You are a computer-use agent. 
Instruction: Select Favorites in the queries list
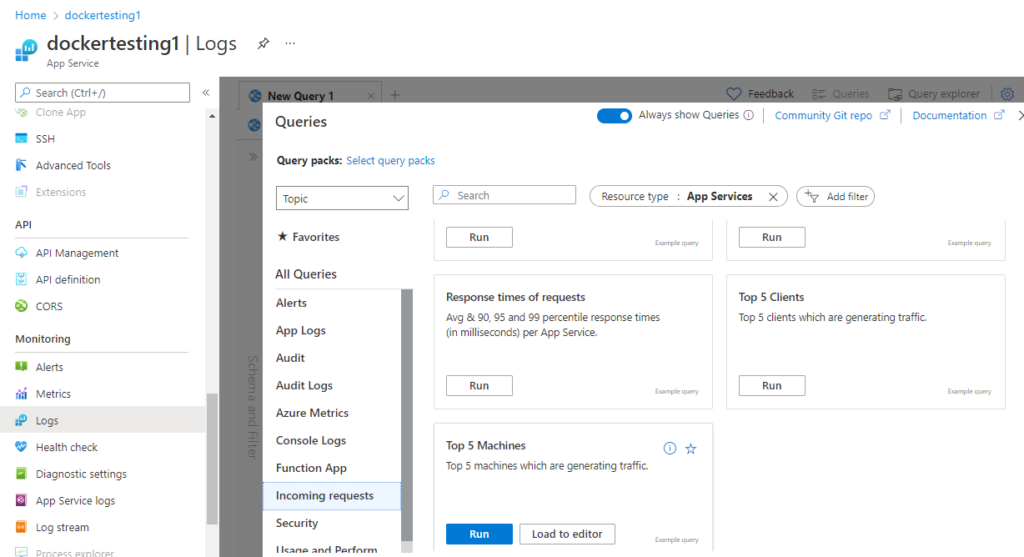(308, 236)
